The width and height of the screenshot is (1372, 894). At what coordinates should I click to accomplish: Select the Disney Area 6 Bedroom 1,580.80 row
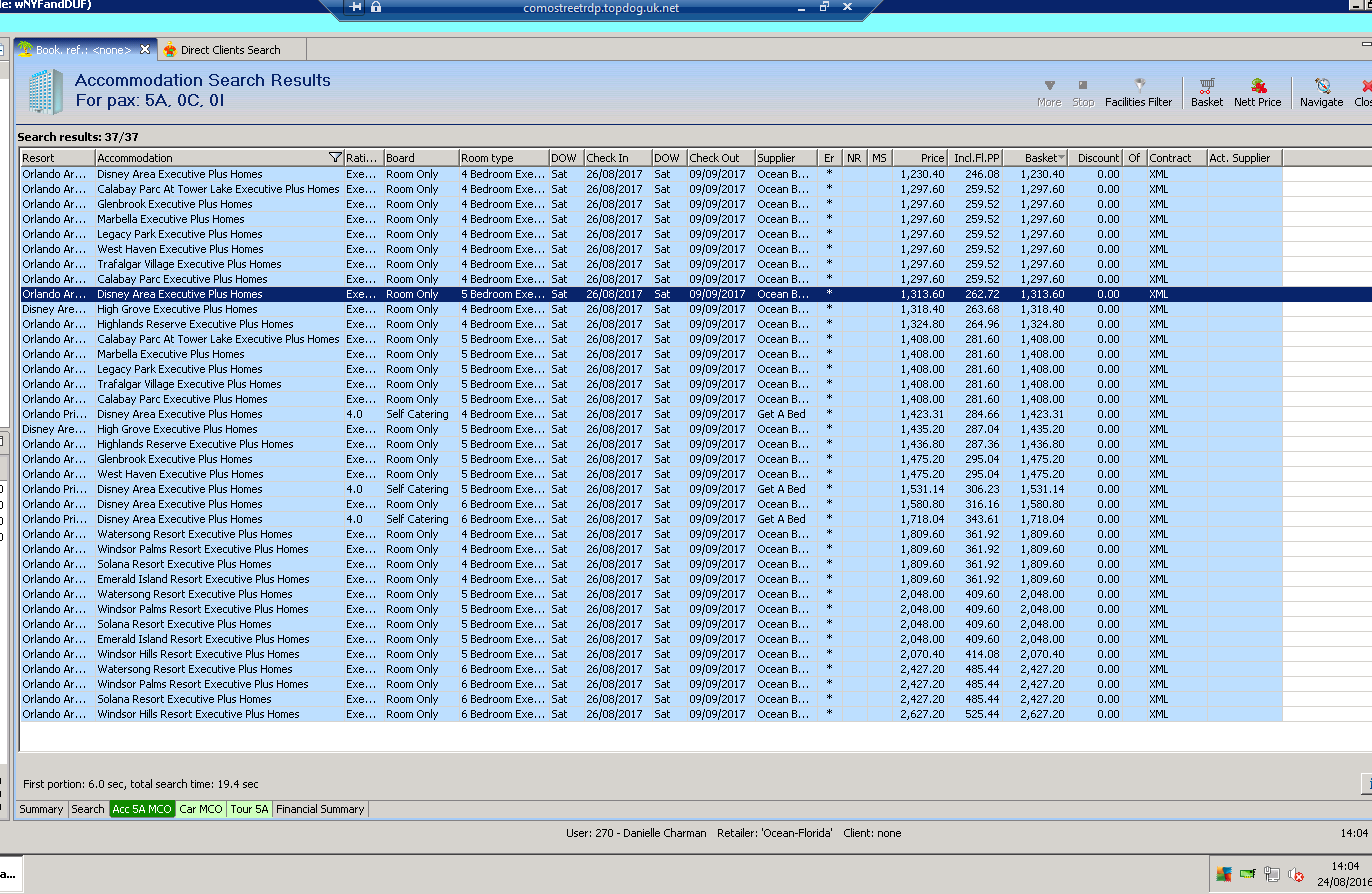tap(651, 504)
